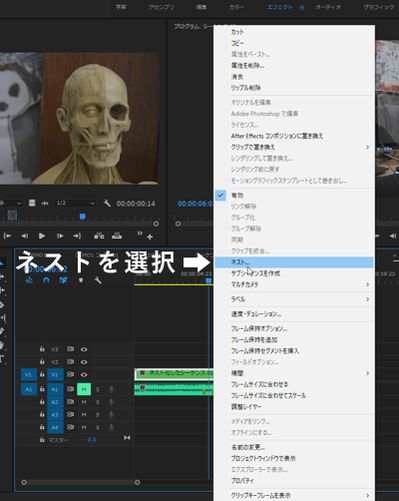Toggle insert-as-nest sequence icon in timeline
This screenshot has width=399, height=501.
(29, 280)
